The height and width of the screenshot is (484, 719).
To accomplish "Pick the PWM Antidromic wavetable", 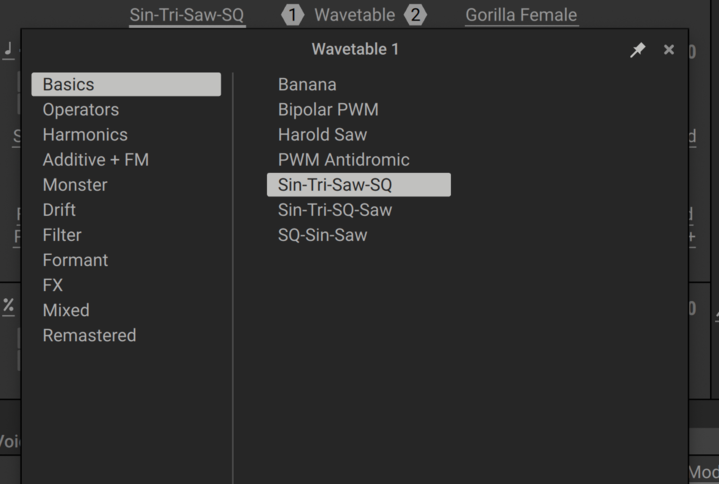I will coord(343,160).
